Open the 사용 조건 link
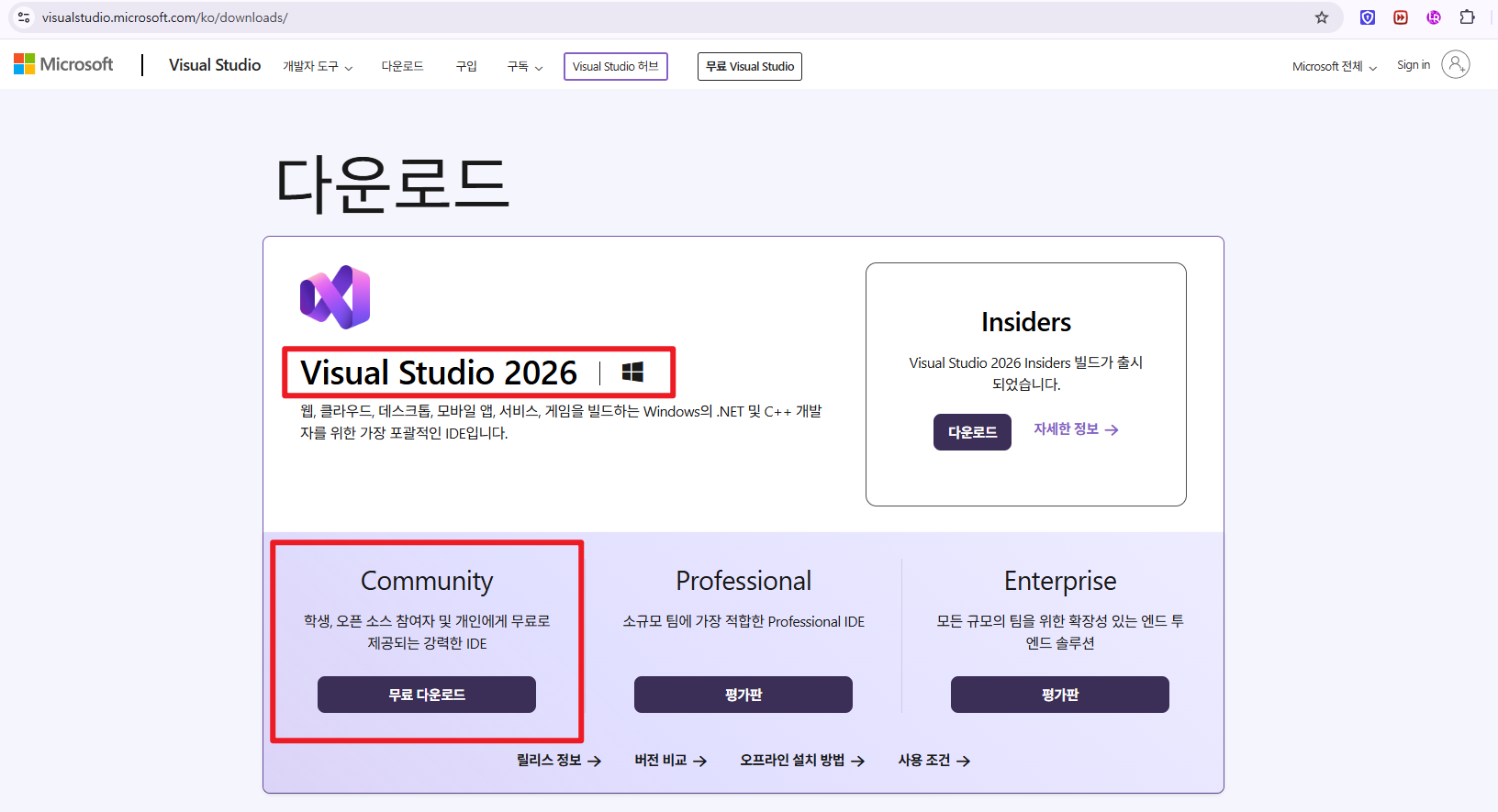Viewport: 1498px width, 812px height. (934, 761)
